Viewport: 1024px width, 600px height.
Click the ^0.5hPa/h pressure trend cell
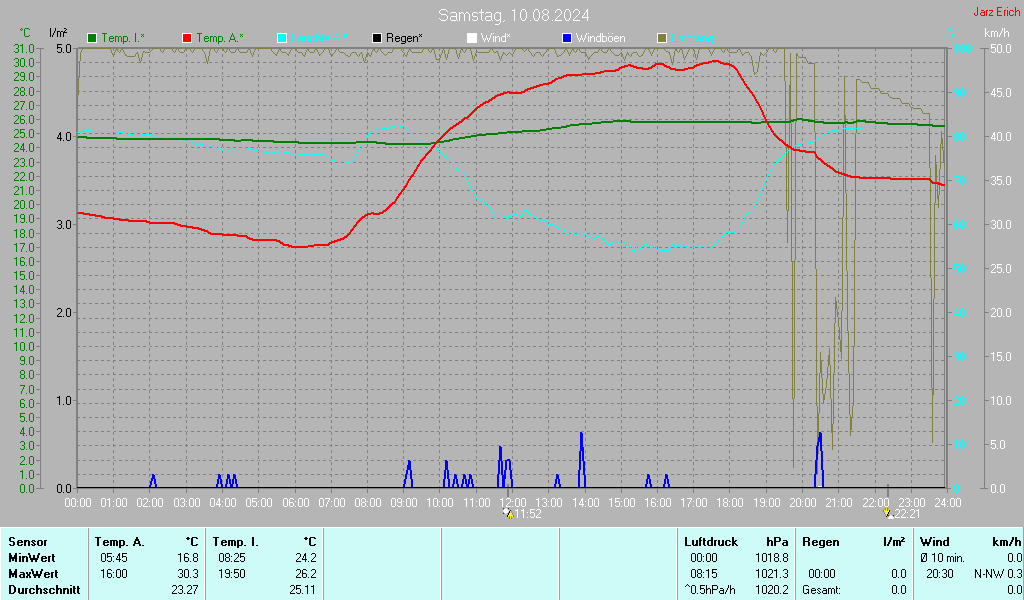(x=710, y=590)
